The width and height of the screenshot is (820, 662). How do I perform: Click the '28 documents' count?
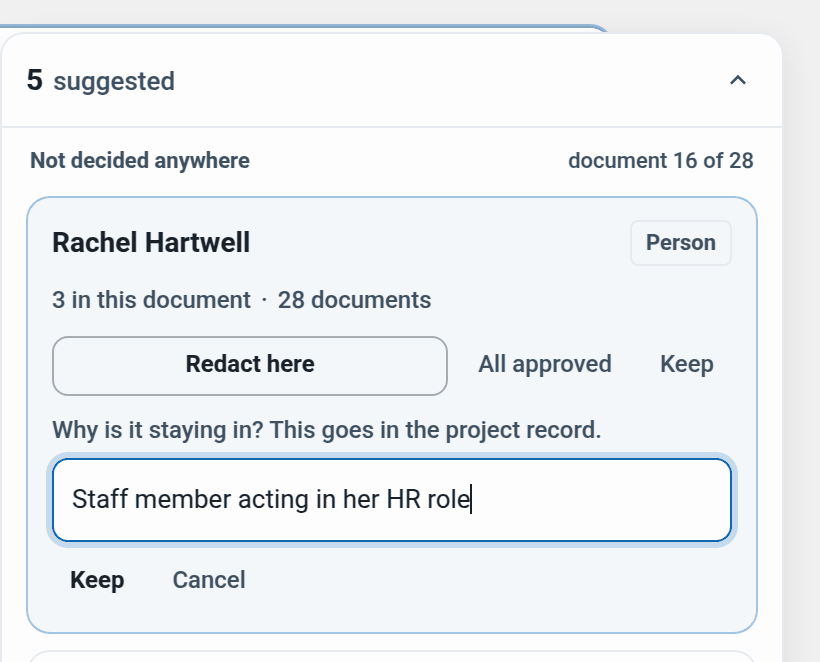pyautogui.click(x=354, y=300)
